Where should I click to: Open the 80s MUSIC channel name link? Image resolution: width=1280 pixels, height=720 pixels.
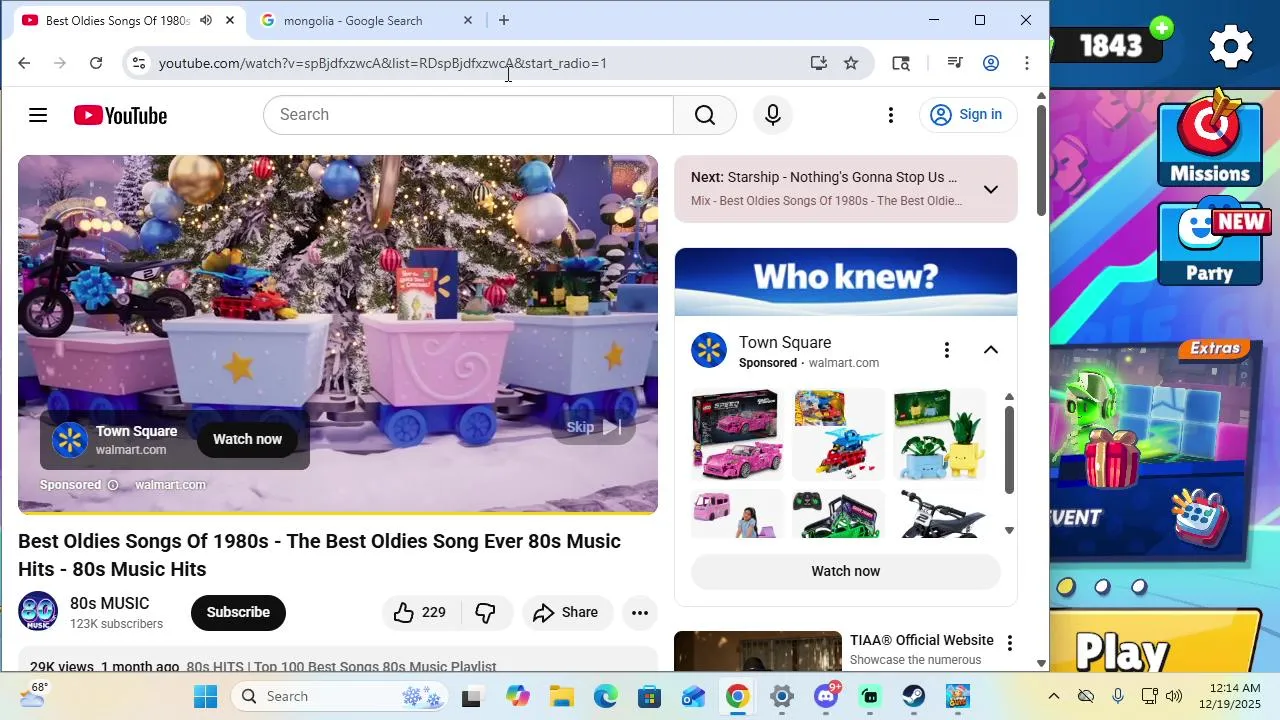tap(110, 603)
